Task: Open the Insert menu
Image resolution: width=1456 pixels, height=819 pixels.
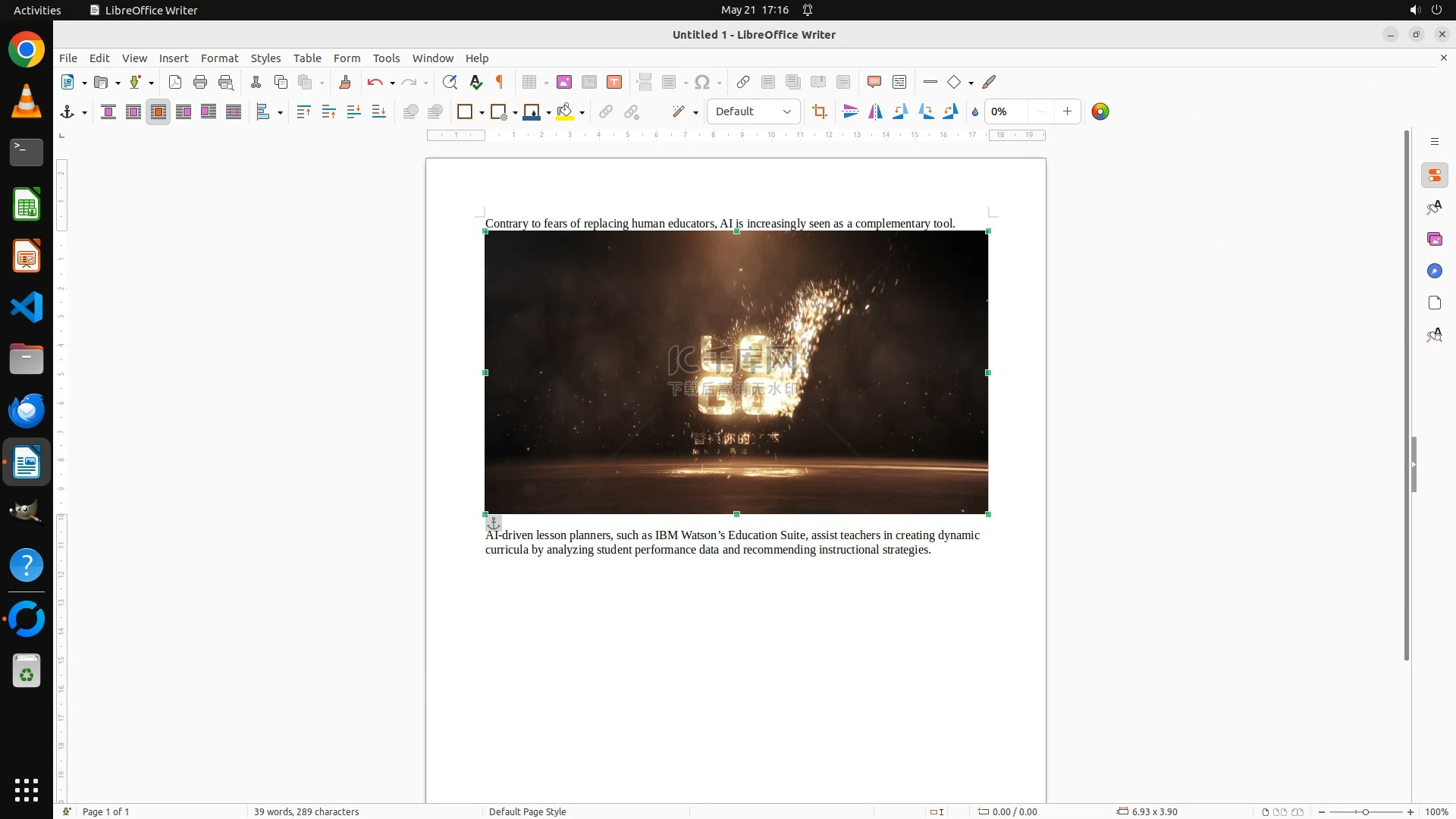Action: tap(173, 58)
